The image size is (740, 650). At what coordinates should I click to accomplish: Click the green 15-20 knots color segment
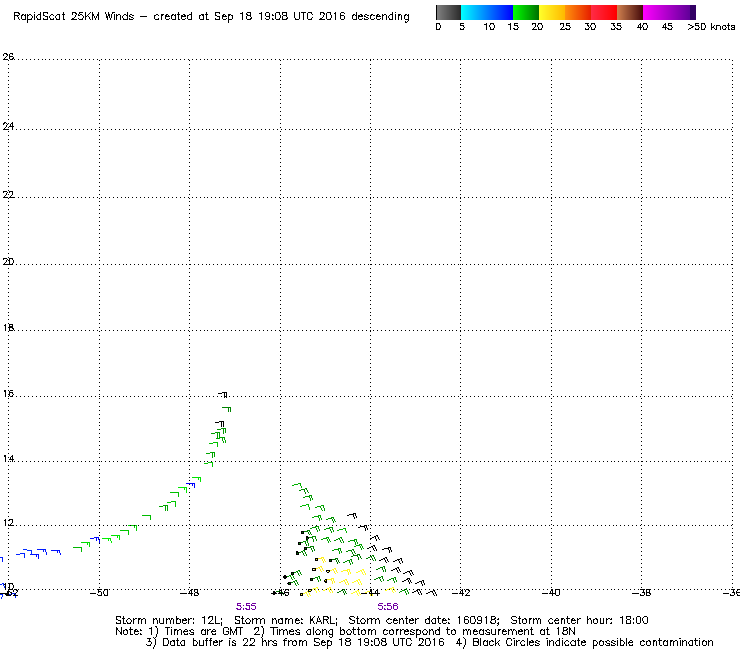526,12
